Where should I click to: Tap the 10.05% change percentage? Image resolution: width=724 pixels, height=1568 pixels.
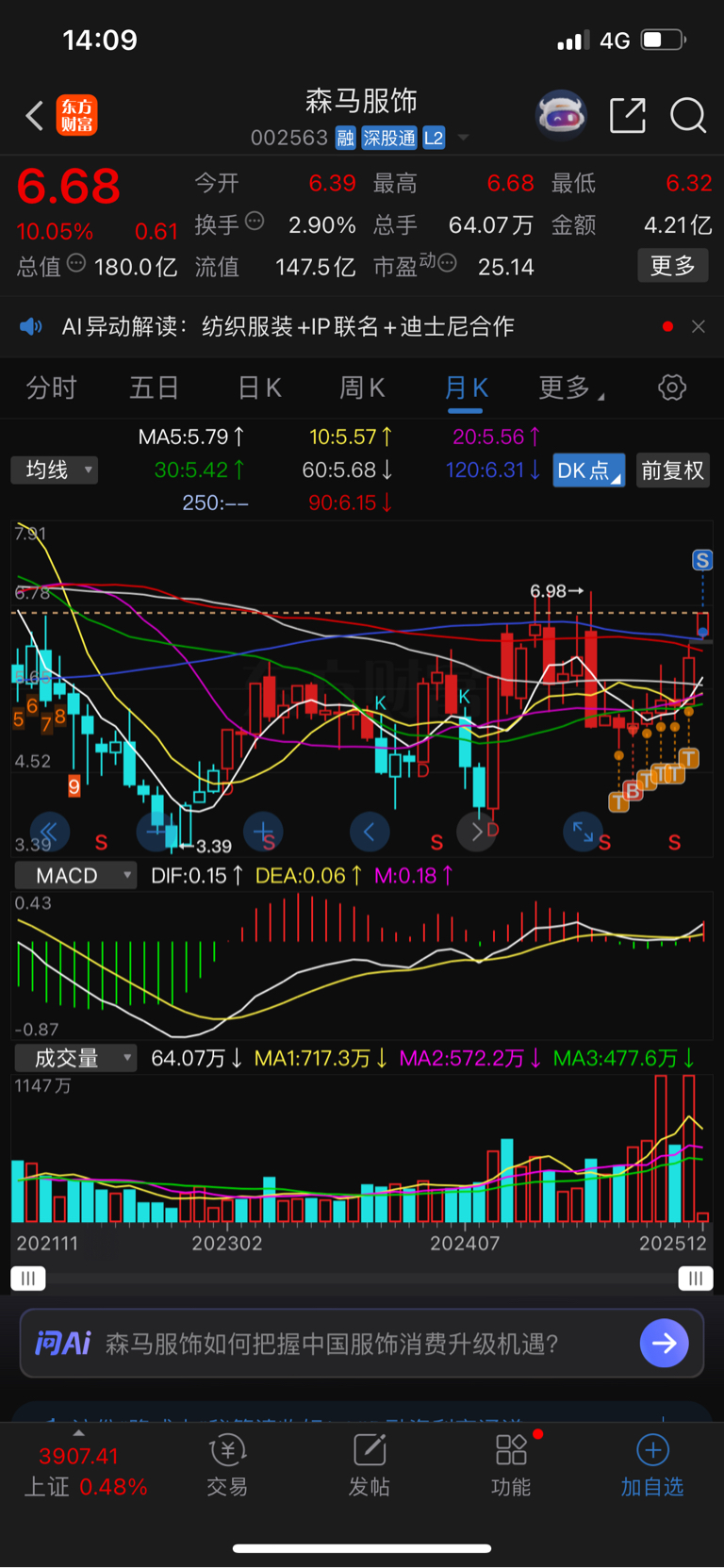[x=55, y=231]
